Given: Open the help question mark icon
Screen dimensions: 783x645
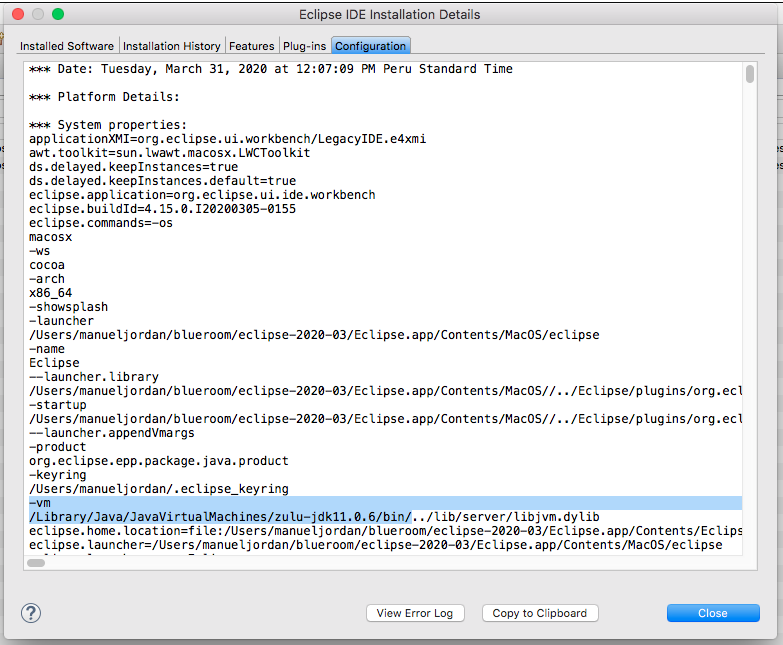Looking at the screenshot, I should 31,613.
